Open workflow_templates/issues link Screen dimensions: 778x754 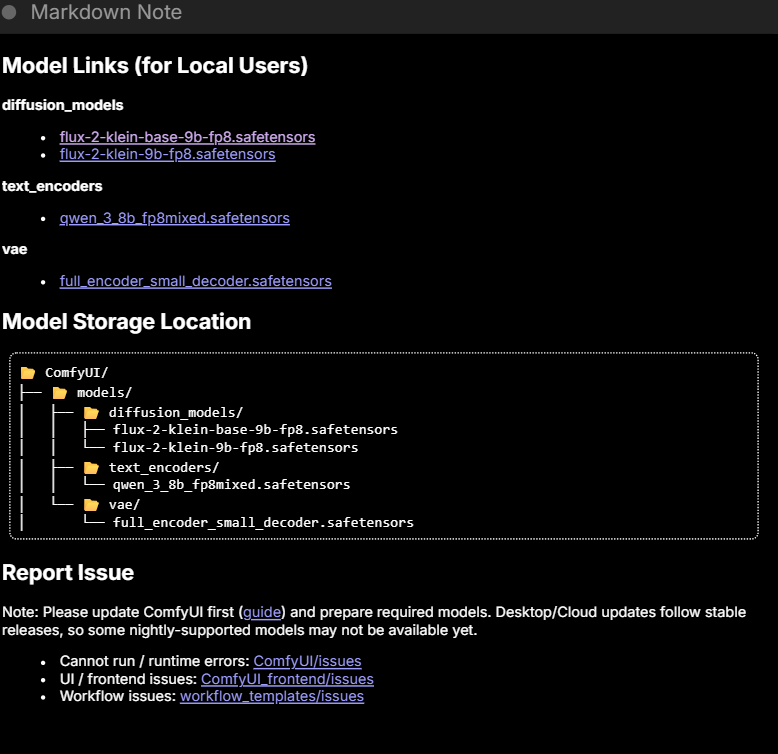[x=272, y=696]
